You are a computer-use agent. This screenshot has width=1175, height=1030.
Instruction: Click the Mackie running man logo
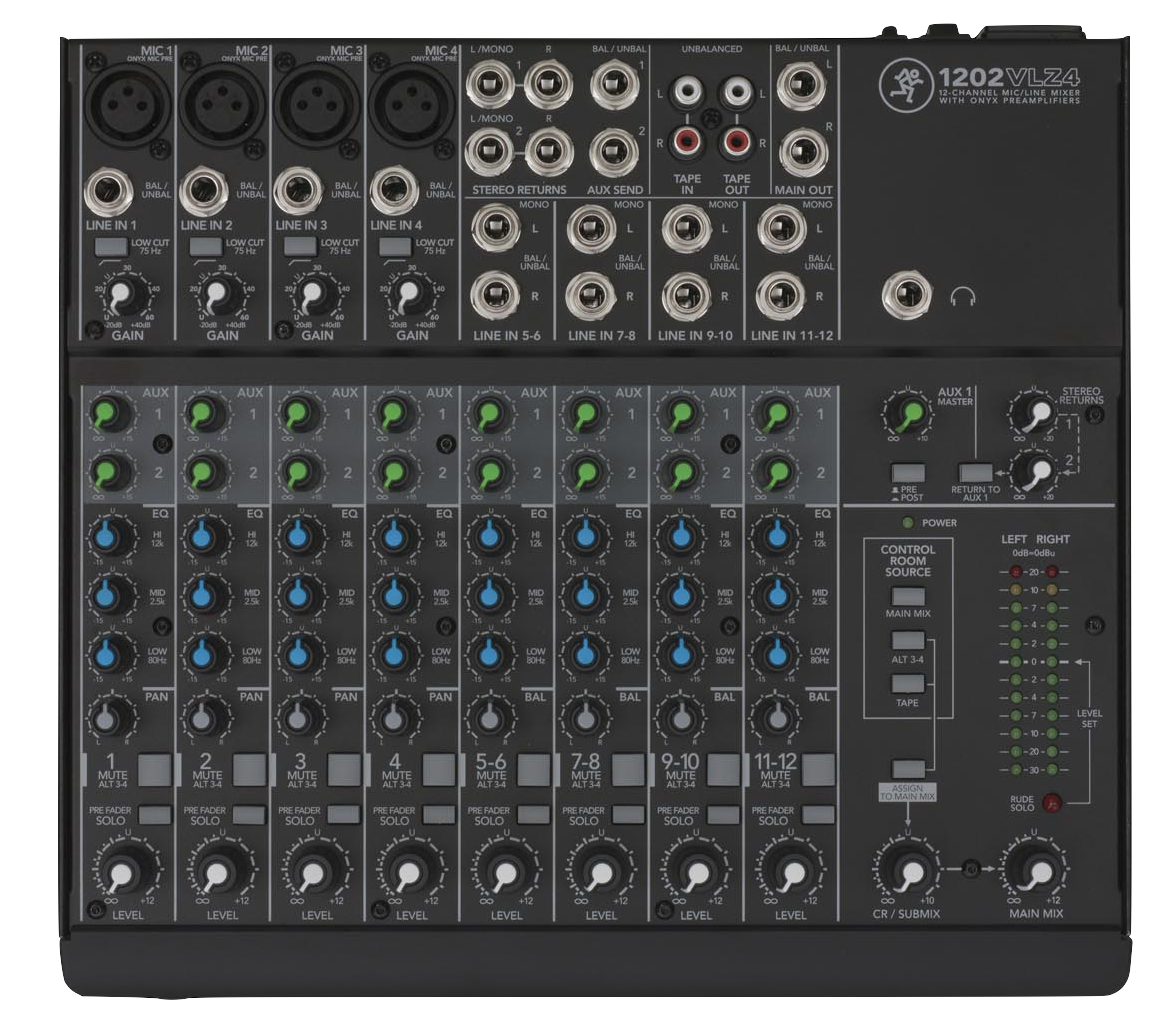pos(906,85)
